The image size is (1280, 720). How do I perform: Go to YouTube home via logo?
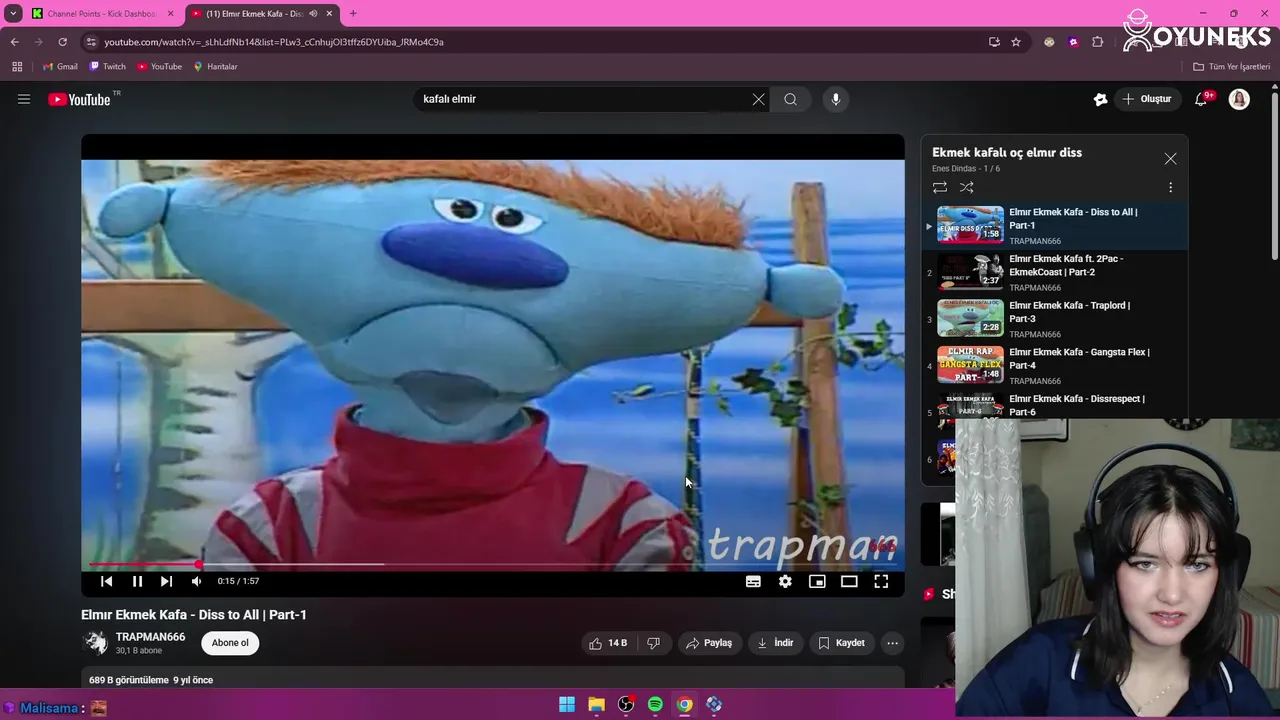(79, 99)
